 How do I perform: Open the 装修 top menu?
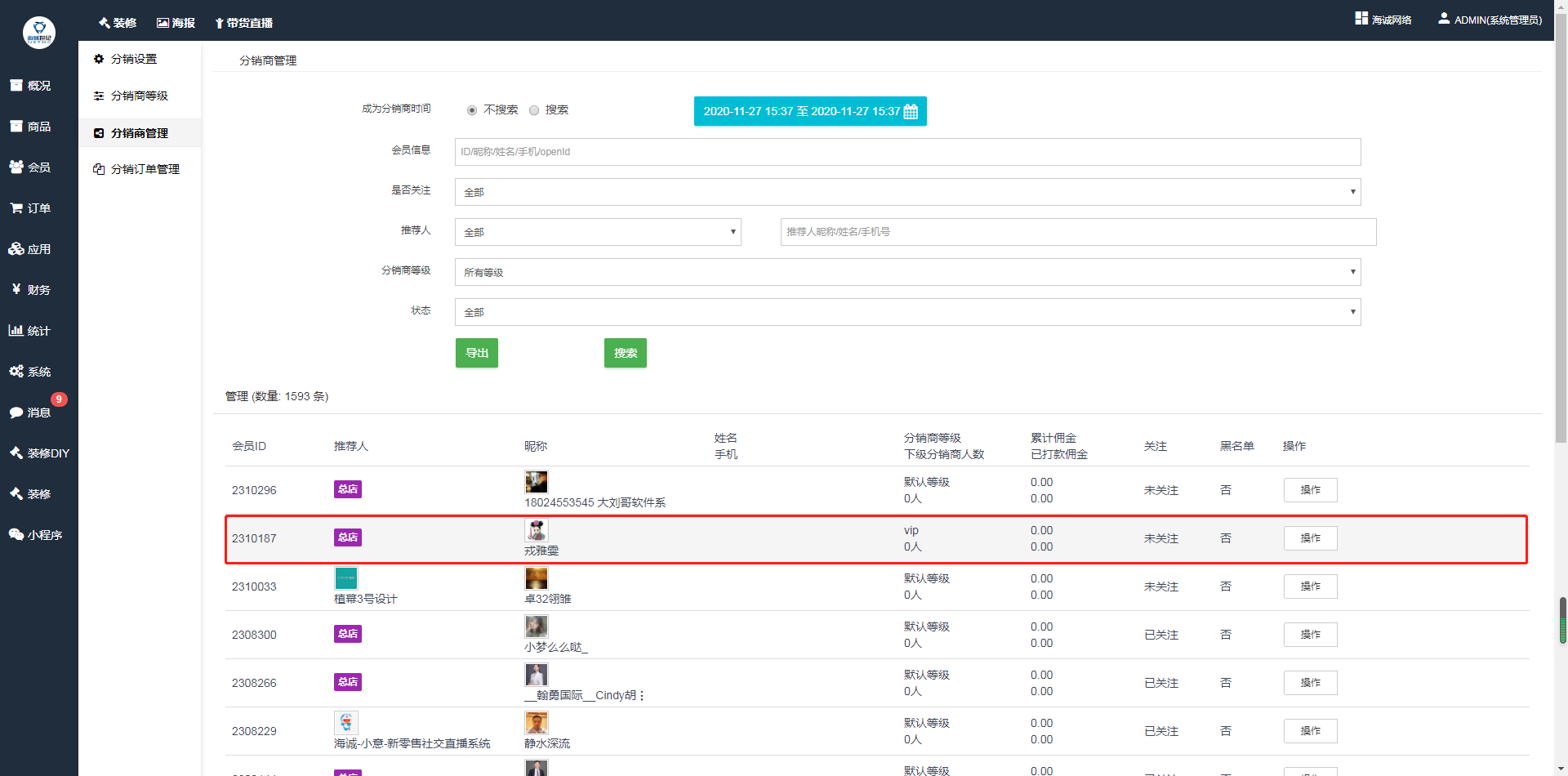118,23
